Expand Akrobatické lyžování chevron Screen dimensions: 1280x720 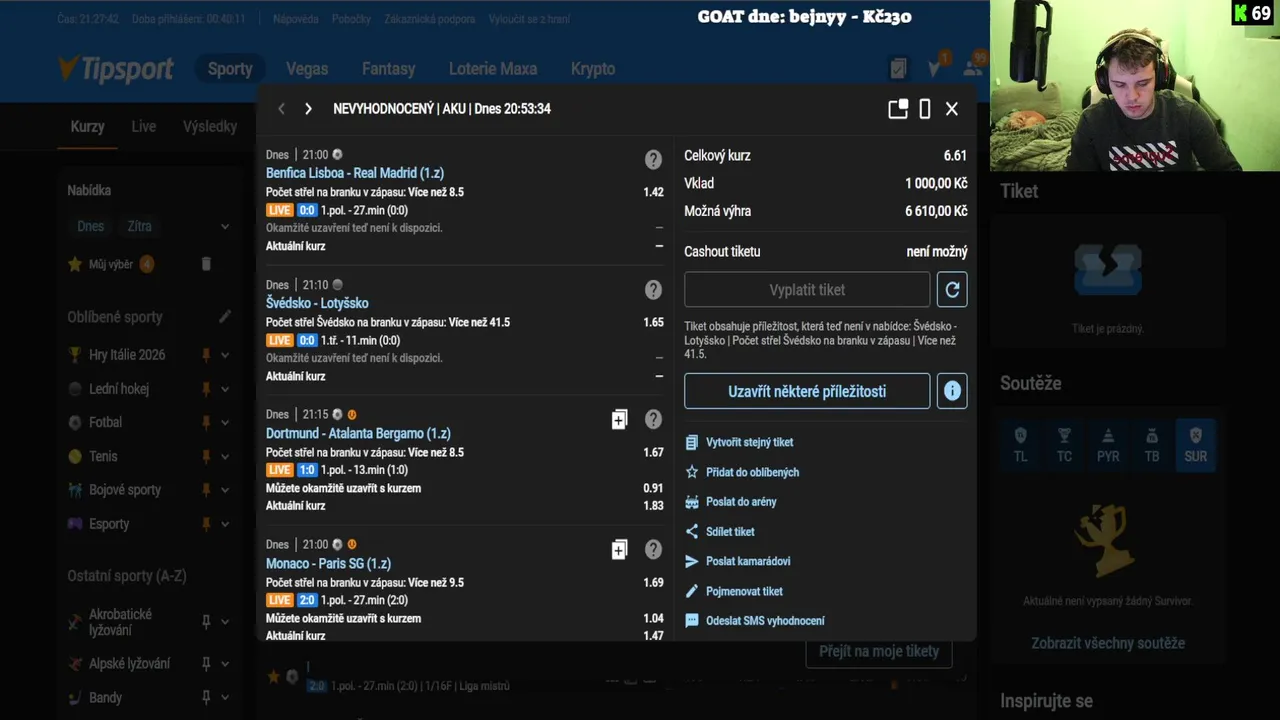coord(225,622)
